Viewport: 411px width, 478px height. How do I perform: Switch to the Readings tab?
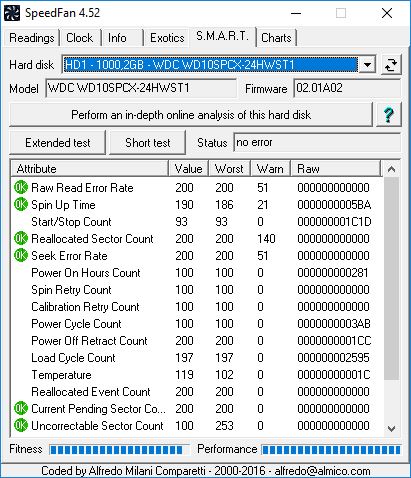pos(32,38)
